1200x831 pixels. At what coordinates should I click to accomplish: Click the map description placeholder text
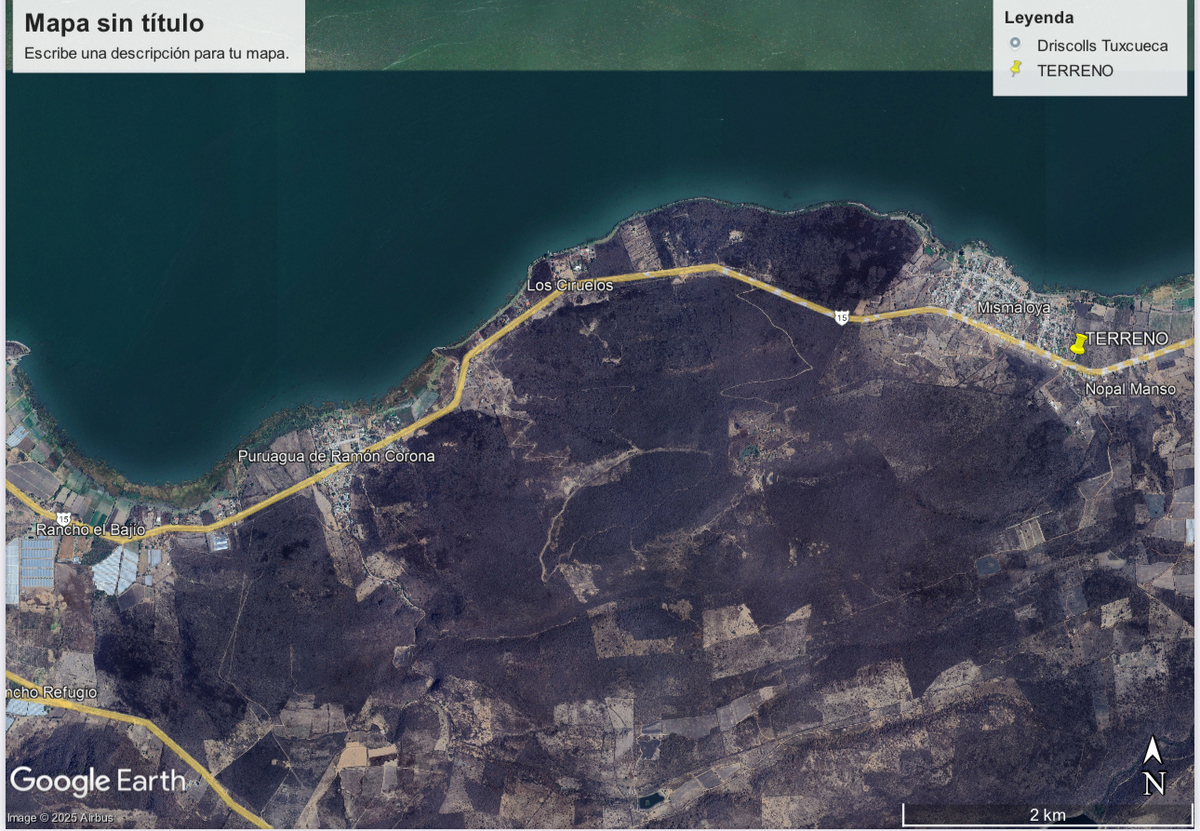pos(157,53)
